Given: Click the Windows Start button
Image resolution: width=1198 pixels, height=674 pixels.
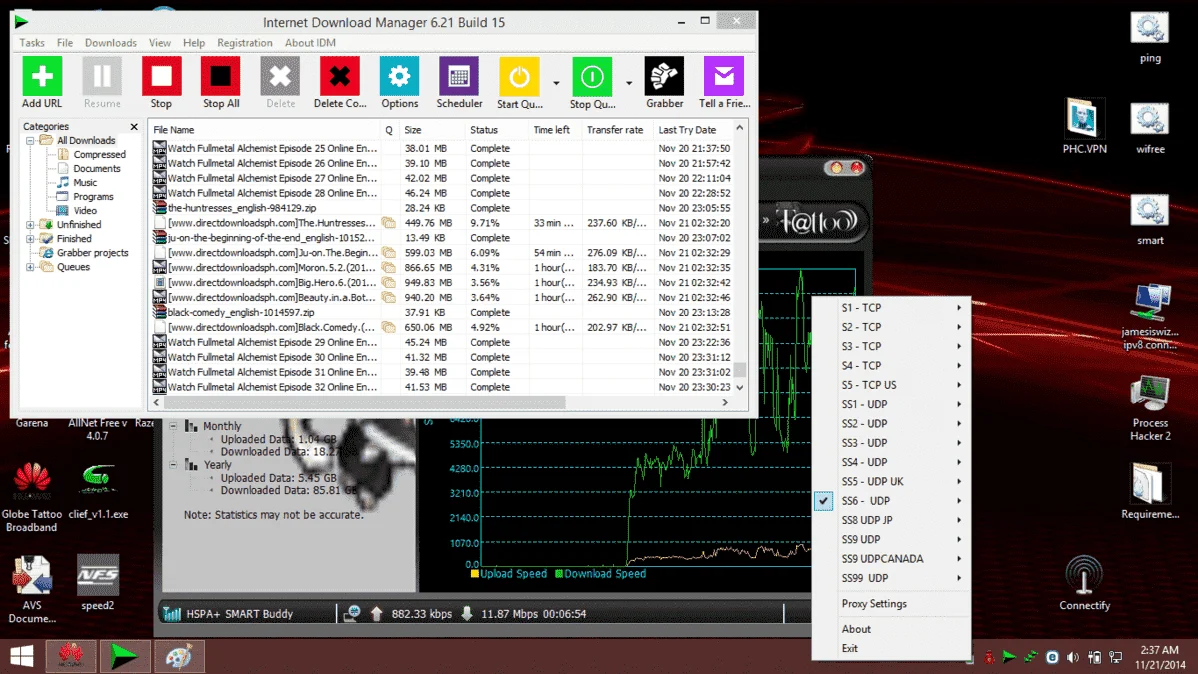Looking at the screenshot, I should click(x=22, y=656).
